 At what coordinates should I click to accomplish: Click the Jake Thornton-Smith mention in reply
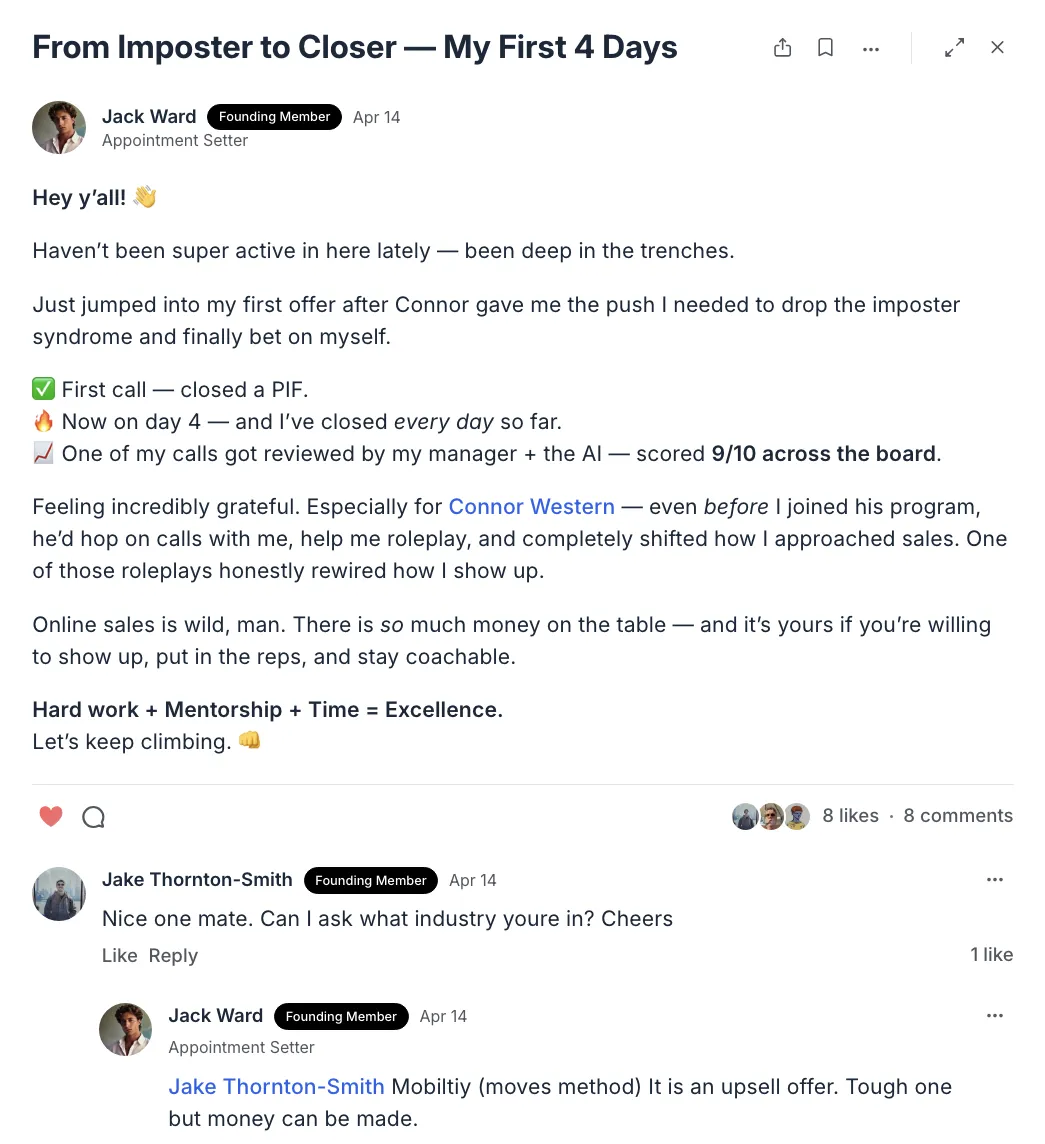tap(277, 1086)
